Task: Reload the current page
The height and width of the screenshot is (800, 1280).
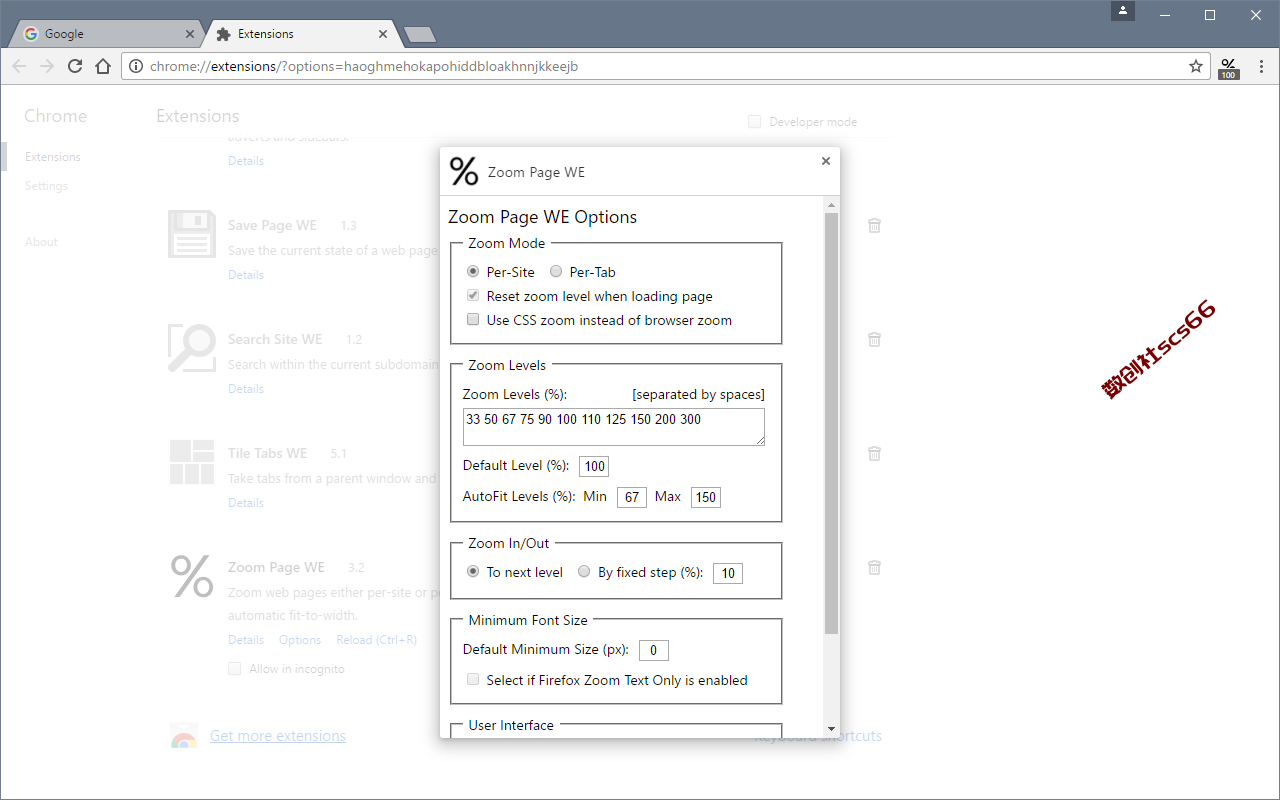Action: coord(75,67)
